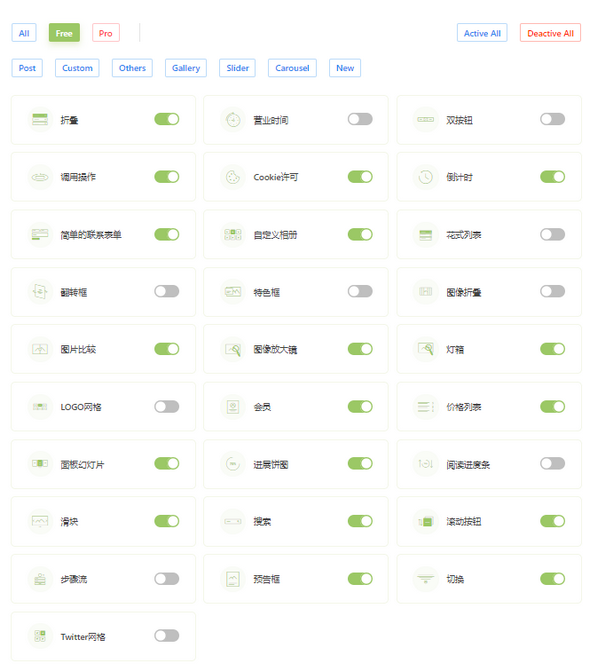Image resolution: width=590 pixels, height=664 pixels.
Task: Click the 会员 member icon
Action: tap(233, 407)
